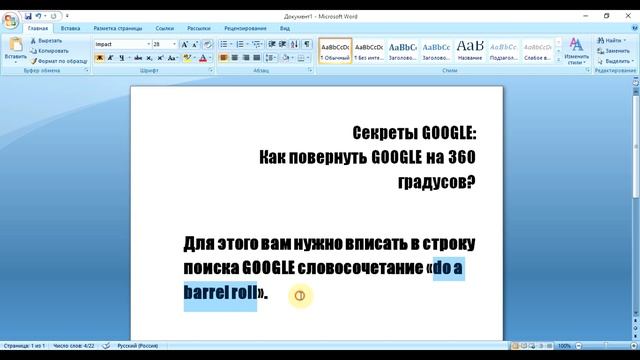The image size is (640, 360).
Task: Toggle subscript x₂ formatting
Action: click(149, 58)
